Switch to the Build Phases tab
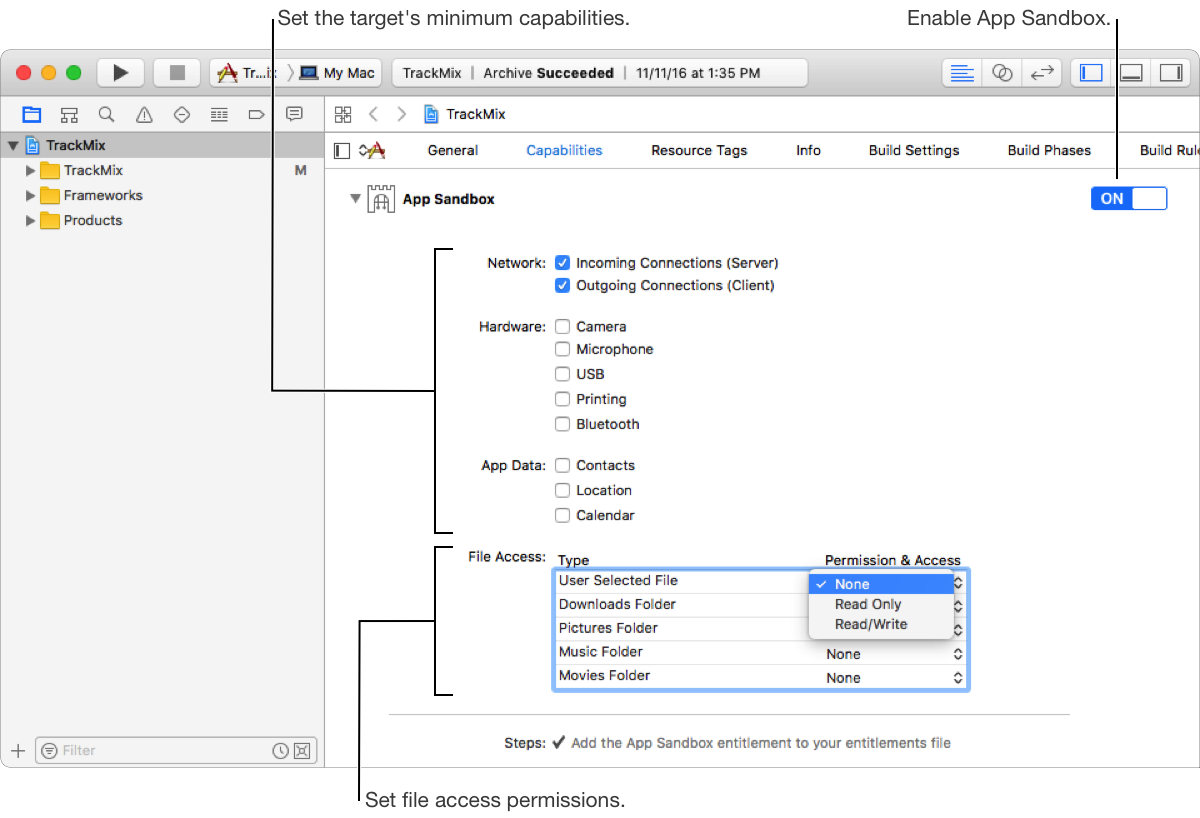 (1049, 151)
